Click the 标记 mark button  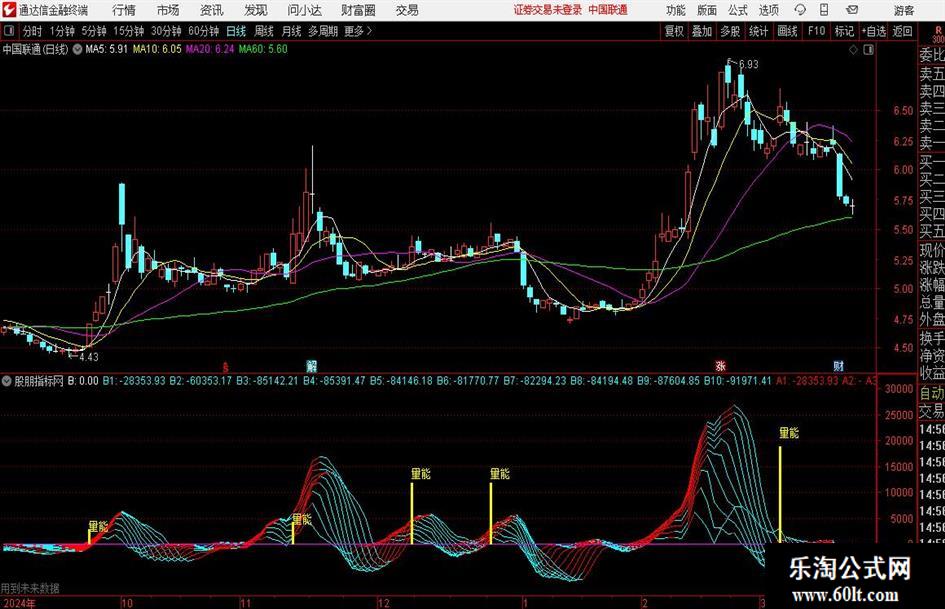pyautogui.click(x=844, y=31)
